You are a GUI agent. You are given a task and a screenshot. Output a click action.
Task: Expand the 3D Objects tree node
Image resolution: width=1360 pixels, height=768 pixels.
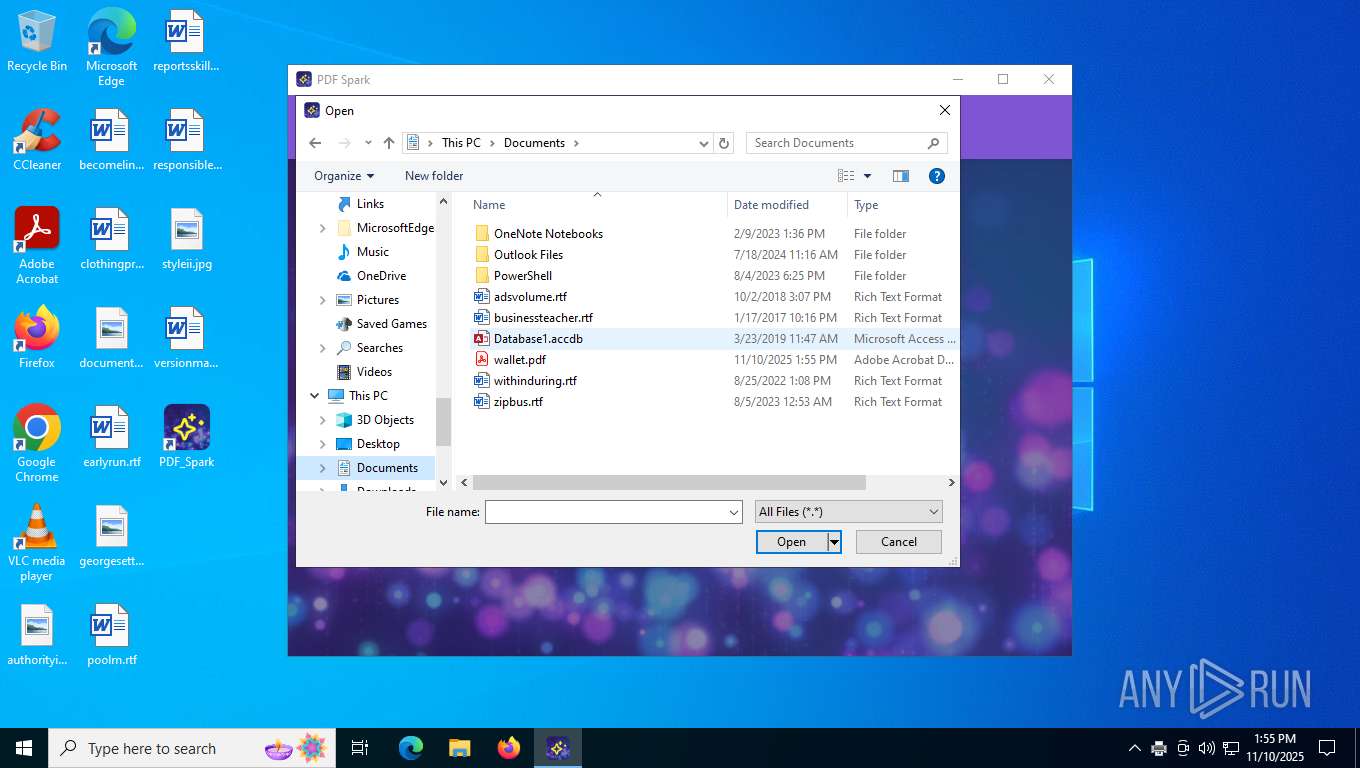pyautogui.click(x=322, y=420)
